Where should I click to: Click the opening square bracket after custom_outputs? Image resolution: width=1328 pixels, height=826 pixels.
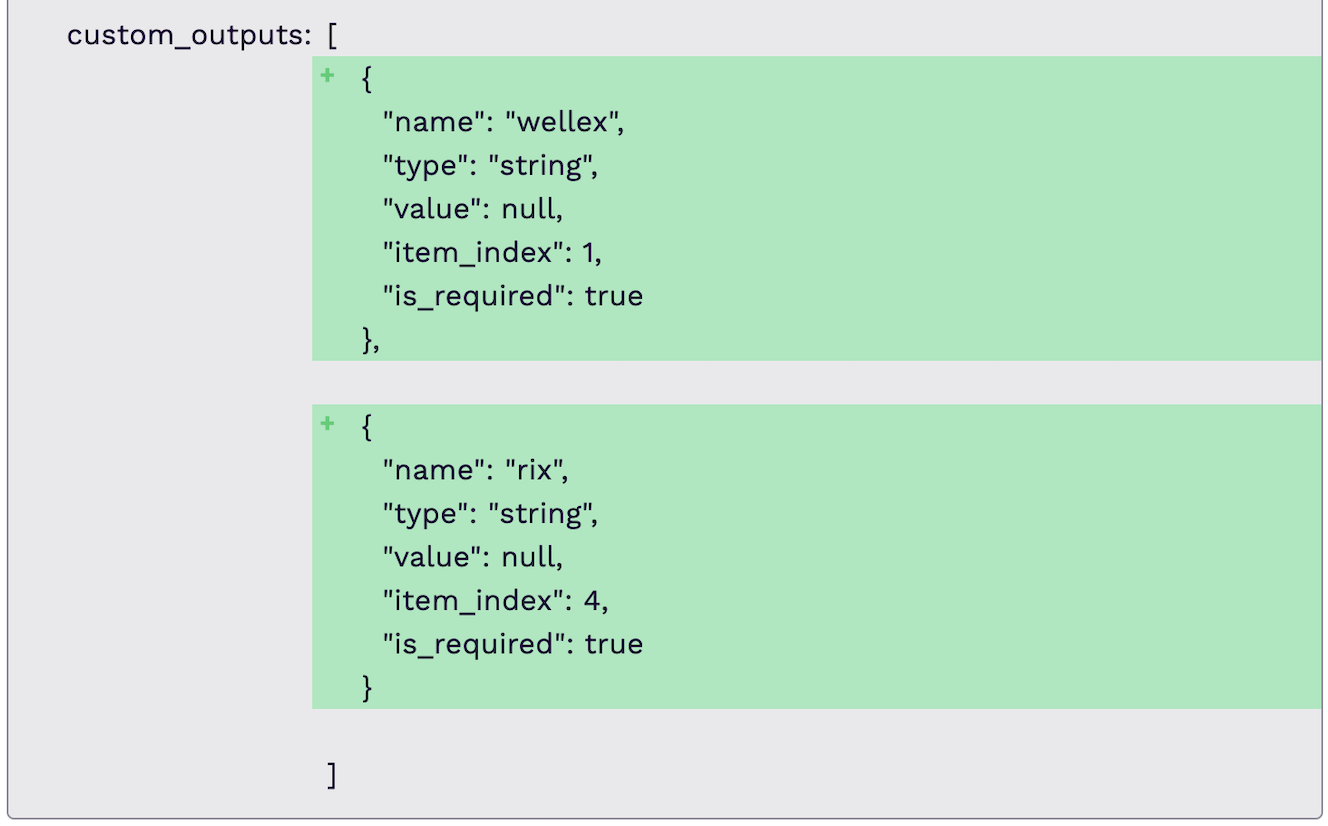click(332, 35)
